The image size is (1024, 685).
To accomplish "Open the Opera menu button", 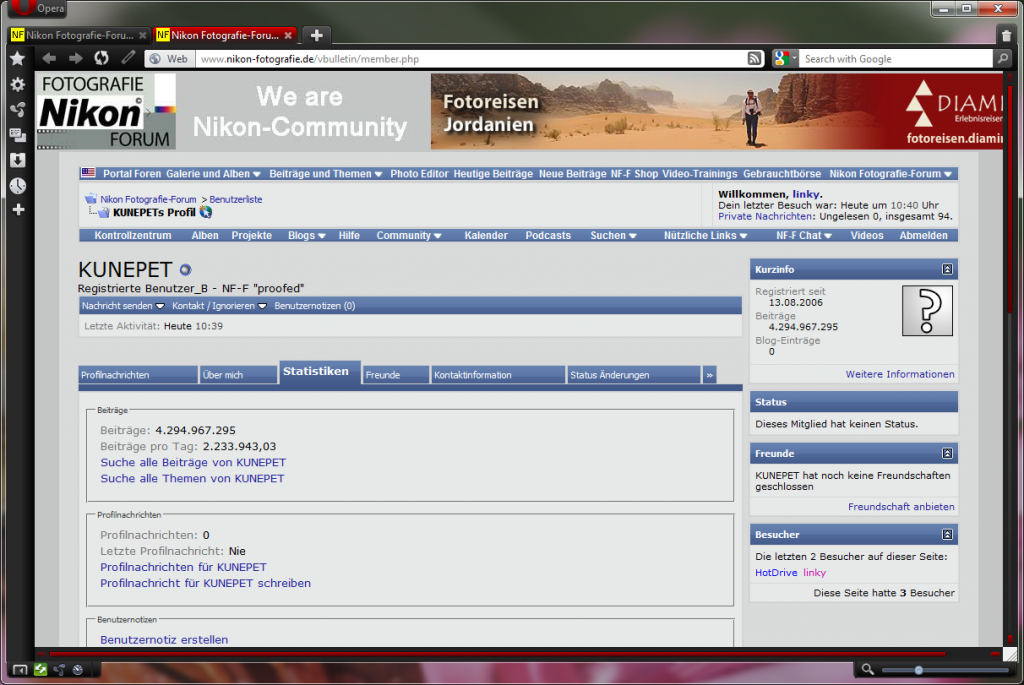I will (x=38, y=8).
